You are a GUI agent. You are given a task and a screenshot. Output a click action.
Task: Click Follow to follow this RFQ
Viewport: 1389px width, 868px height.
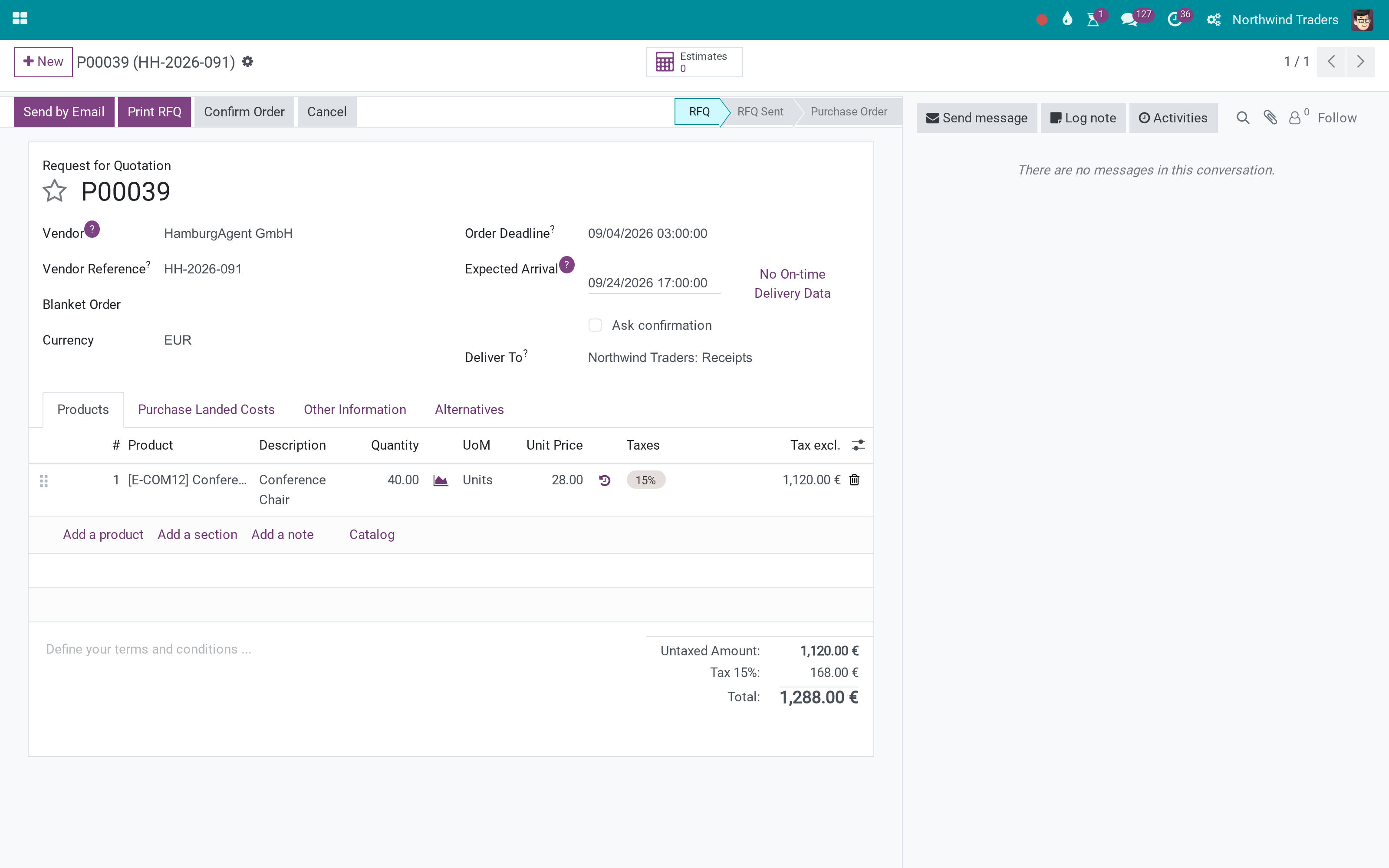pyautogui.click(x=1337, y=118)
